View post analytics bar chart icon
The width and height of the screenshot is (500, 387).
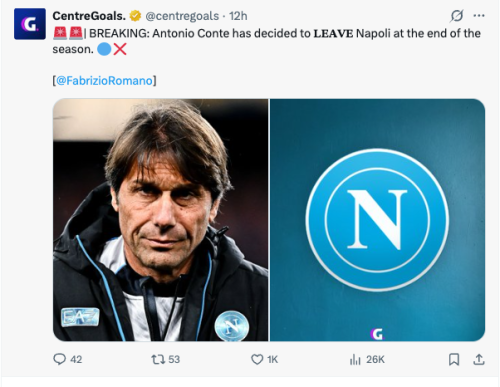coord(355,359)
